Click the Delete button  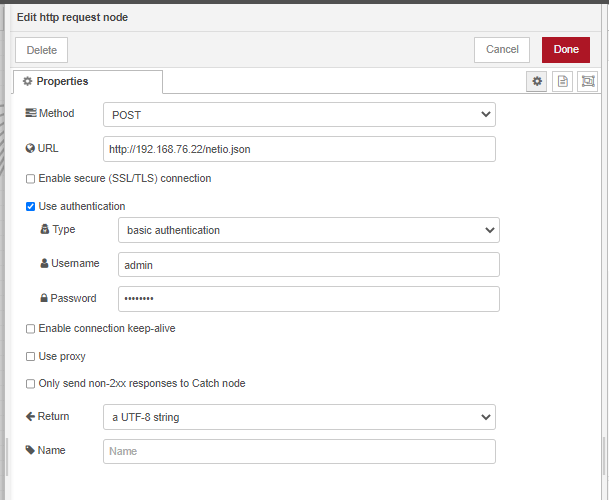pyautogui.click(x=42, y=50)
